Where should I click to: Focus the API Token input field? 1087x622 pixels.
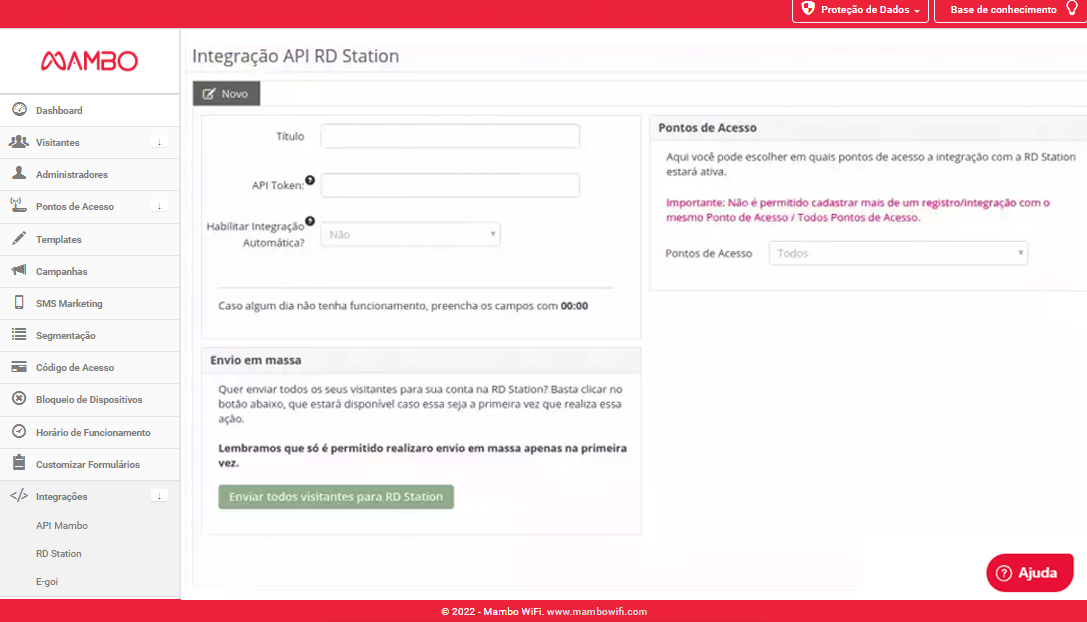click(450, 185)
